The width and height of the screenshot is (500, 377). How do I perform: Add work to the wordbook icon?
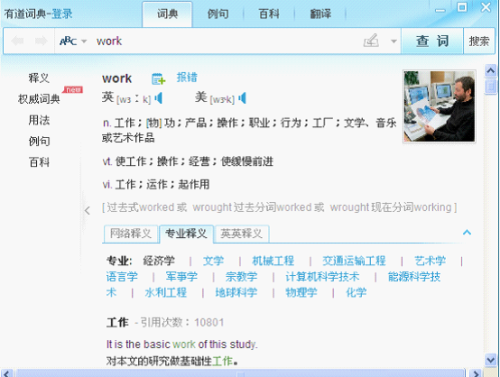(x=158, y=79)
